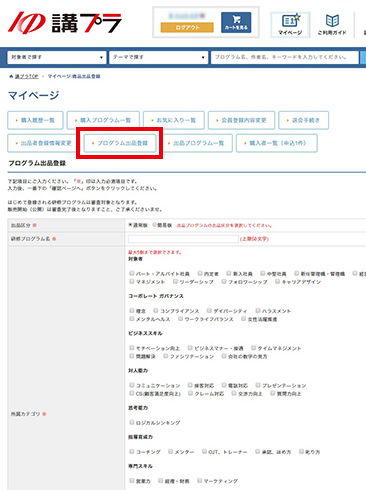Screen dimensions: 366x490
Task: Check the 電話対応 checkbox
Action: point(224,385)
